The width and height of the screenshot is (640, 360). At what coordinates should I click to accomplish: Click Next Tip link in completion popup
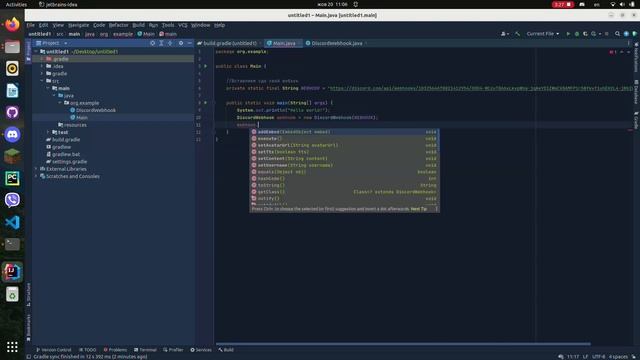point(418,209)
